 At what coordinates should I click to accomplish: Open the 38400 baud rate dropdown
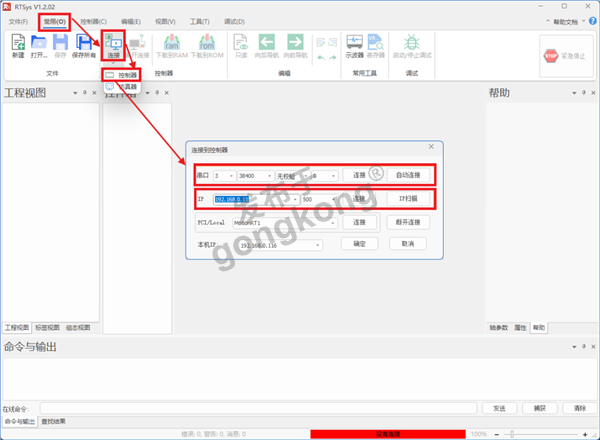(269, 176)
